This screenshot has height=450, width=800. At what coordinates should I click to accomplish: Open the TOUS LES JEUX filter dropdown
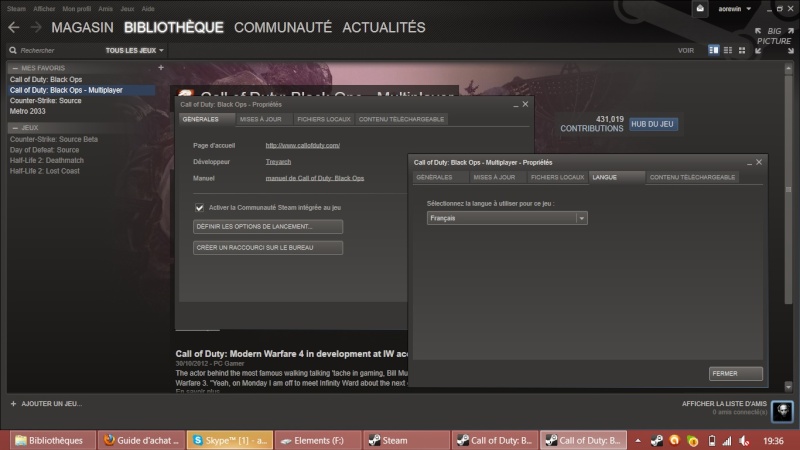pyautogui.click(x=134, y=51)
